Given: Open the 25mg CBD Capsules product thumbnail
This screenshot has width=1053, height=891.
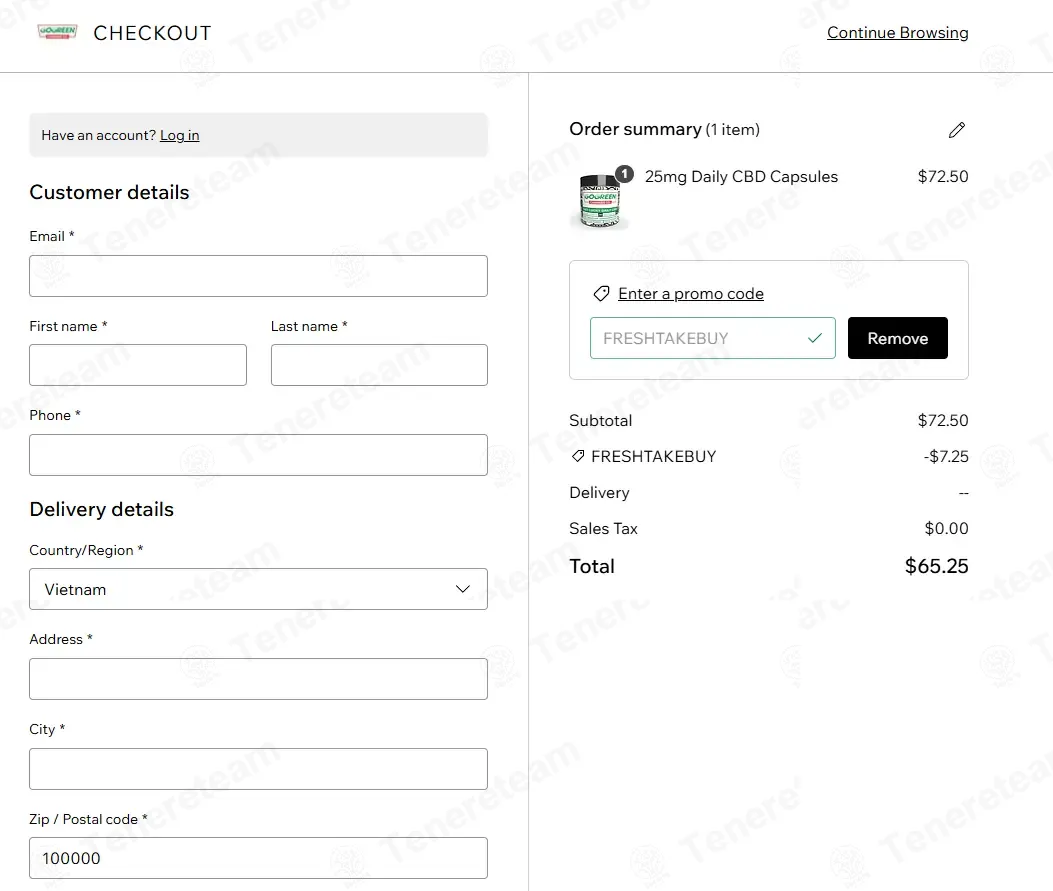Looking at the screenshot, I should coord(600,199).
